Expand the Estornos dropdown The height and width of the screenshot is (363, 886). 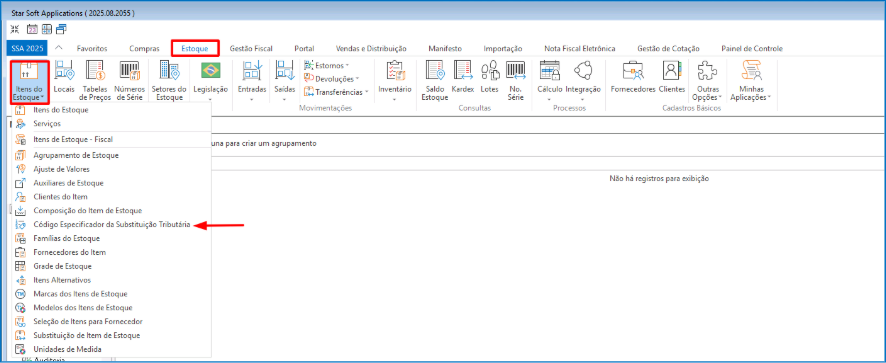[327, 65]
